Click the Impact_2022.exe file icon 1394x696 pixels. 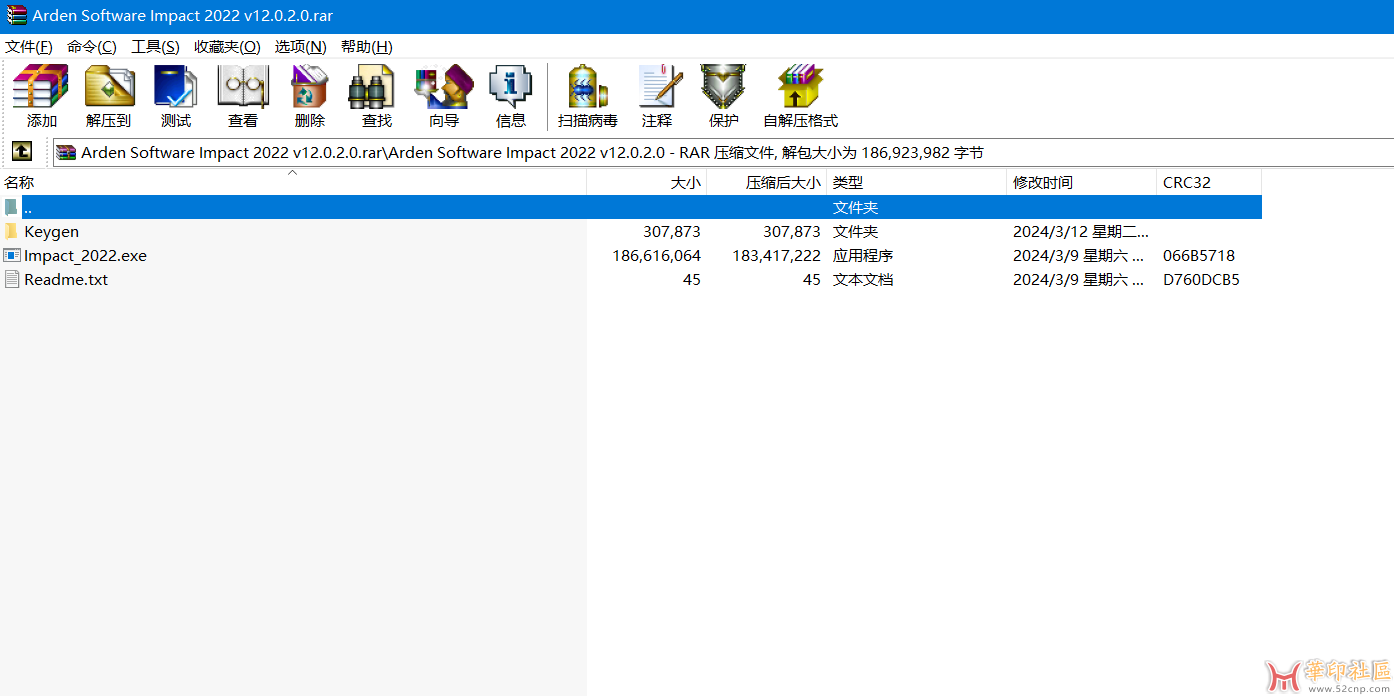coord(12,255)
